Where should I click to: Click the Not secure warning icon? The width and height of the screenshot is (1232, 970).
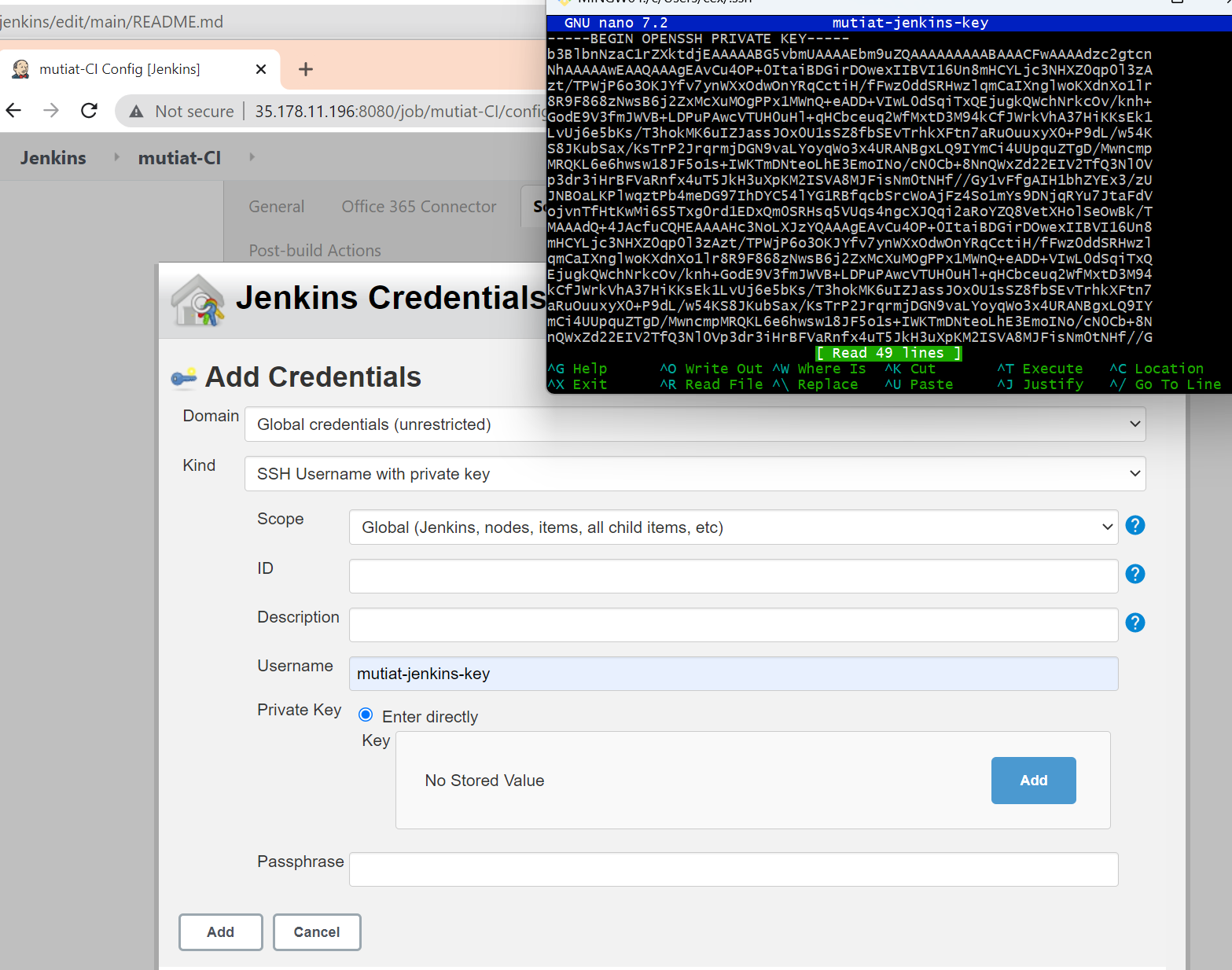click(x=136, y=111)
